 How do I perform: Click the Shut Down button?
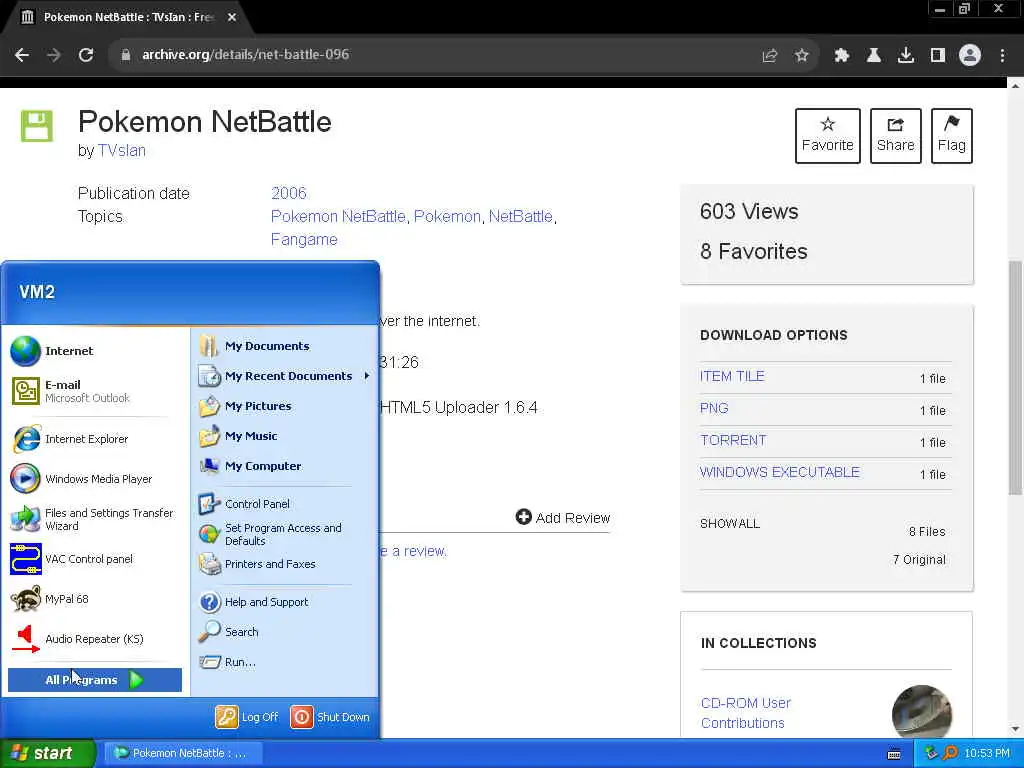click(x=330, y=716)
